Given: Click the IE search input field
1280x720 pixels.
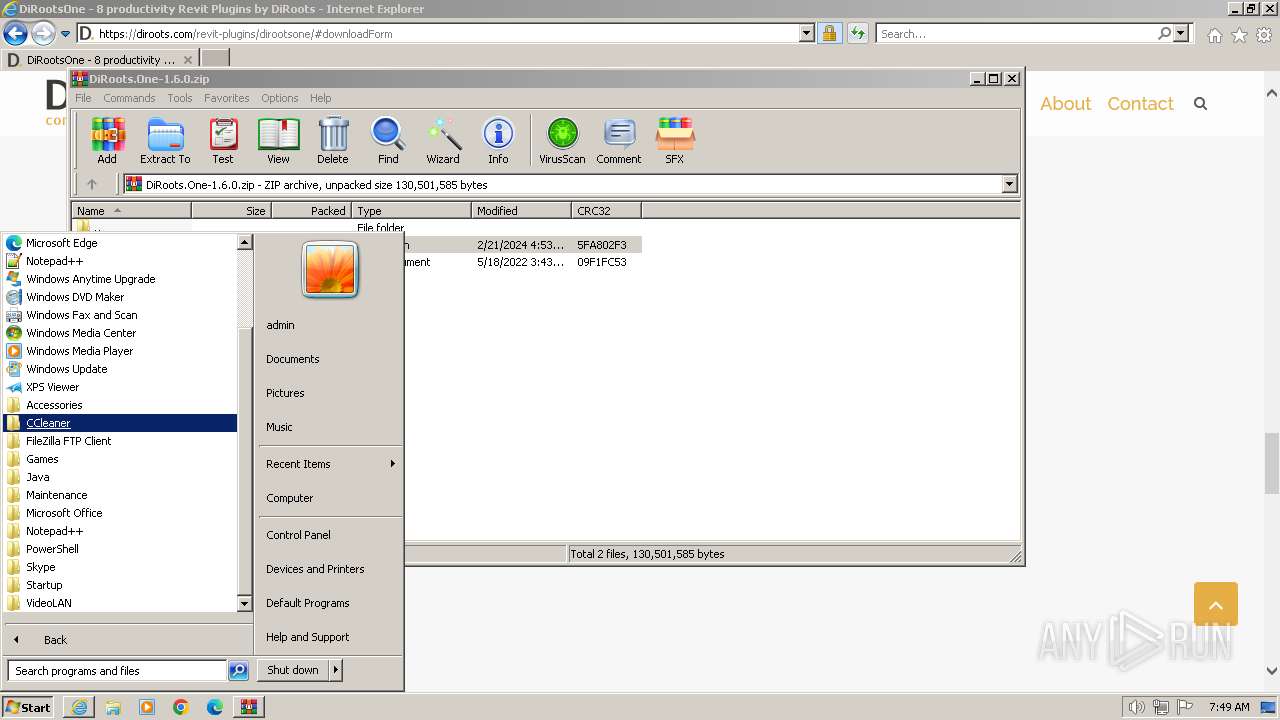Looking at the screenshot, I should (1016, 33).
